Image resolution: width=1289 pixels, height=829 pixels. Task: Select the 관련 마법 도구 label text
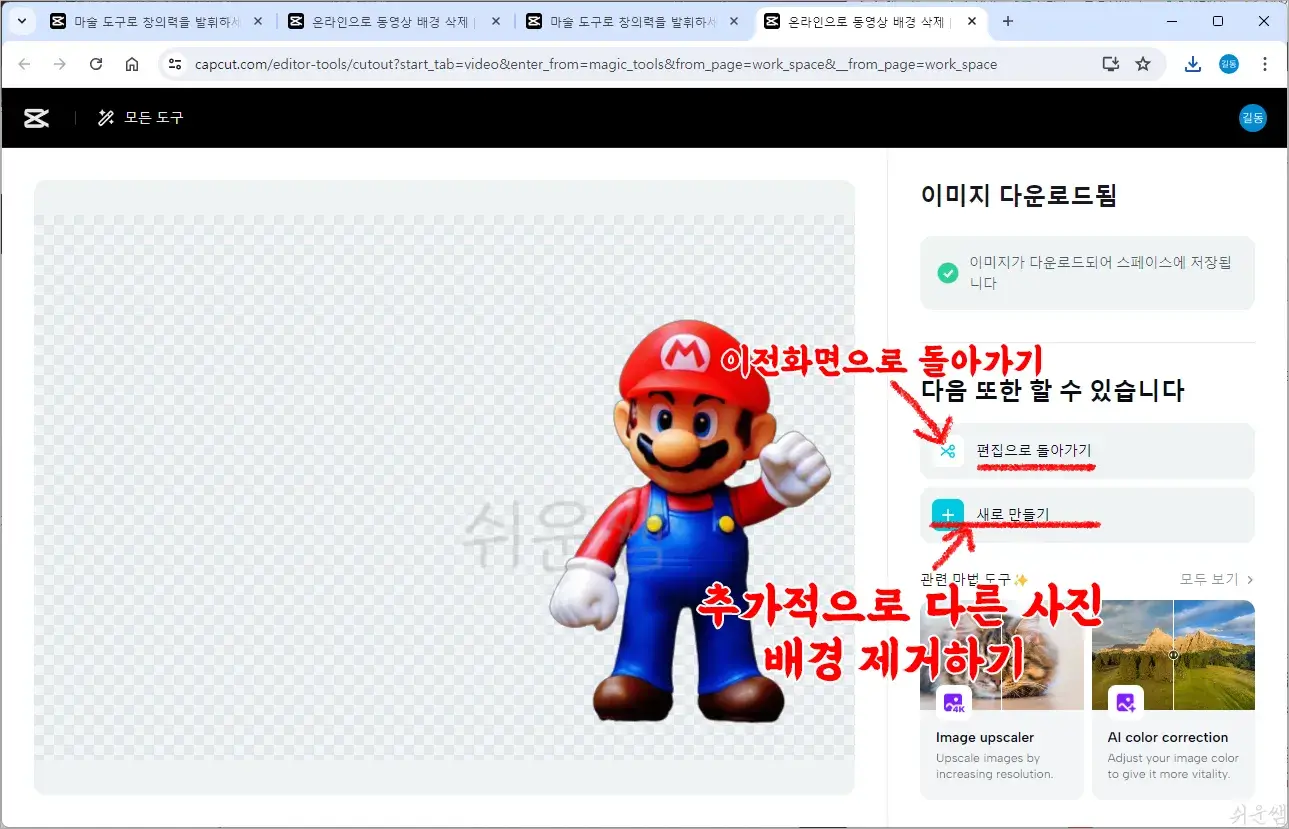[x=967, y=580]
